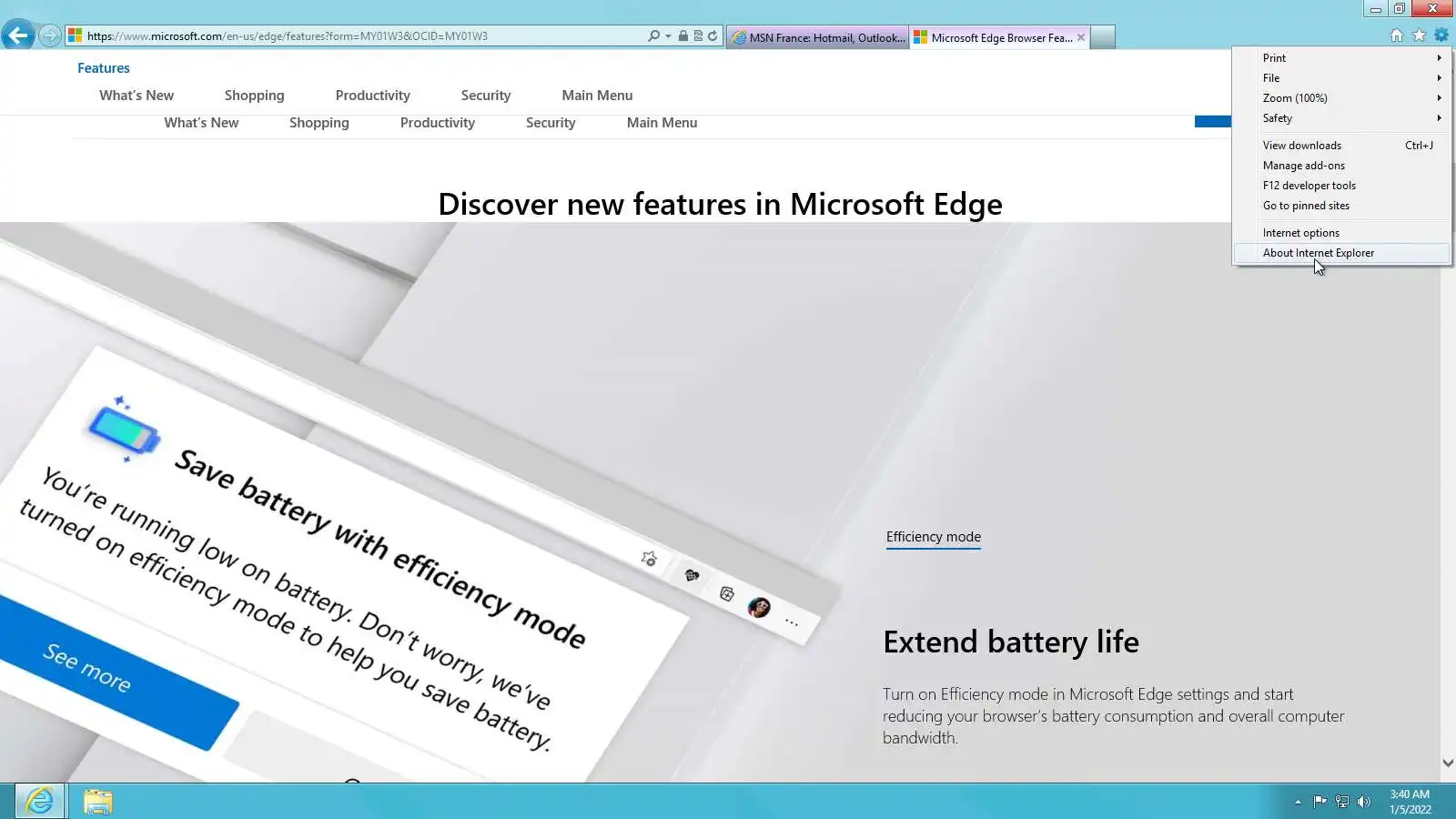Click the "Extend battery life" heading
Screen dimensions: 1456x819
click(1011, 642)
